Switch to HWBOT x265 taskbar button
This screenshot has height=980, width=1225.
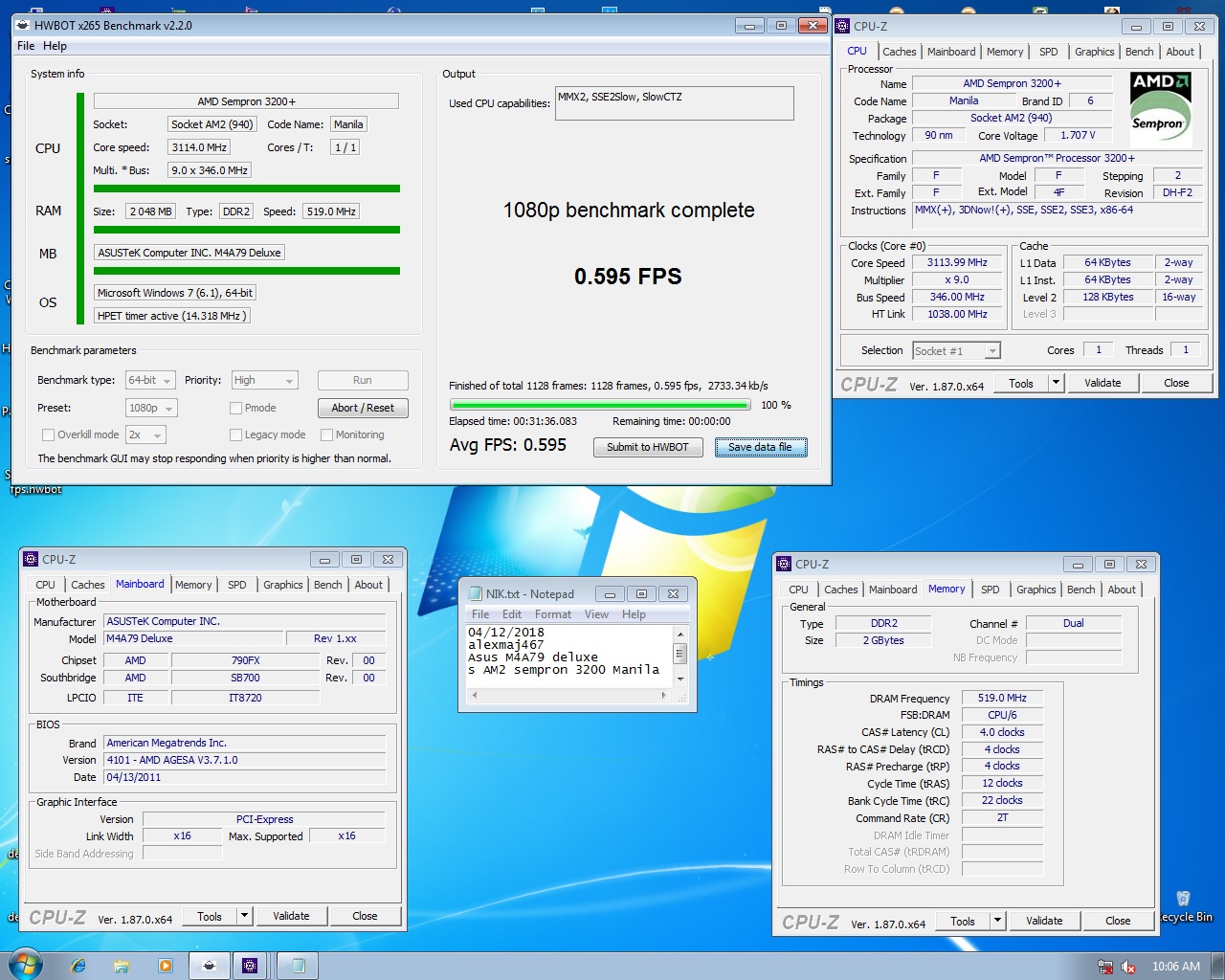pyautogui.click(x=210, y=966)
